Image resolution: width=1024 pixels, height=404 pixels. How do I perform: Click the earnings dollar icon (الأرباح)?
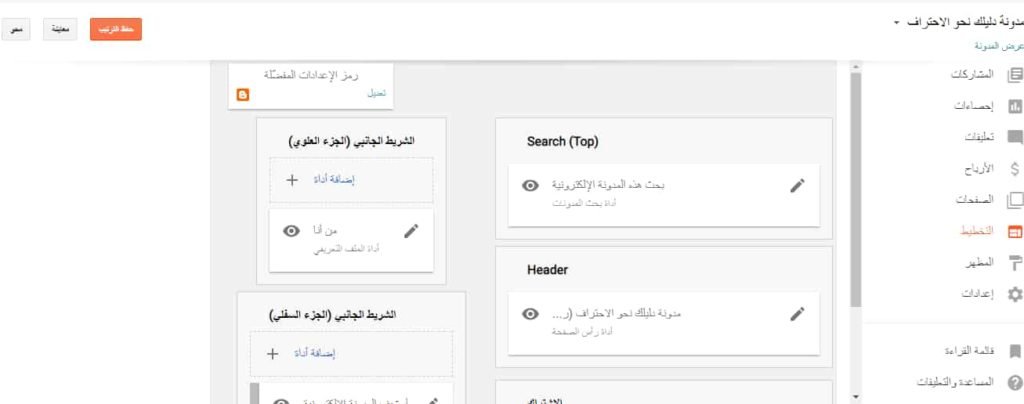pyautogui.click(x=1015, y=169)
